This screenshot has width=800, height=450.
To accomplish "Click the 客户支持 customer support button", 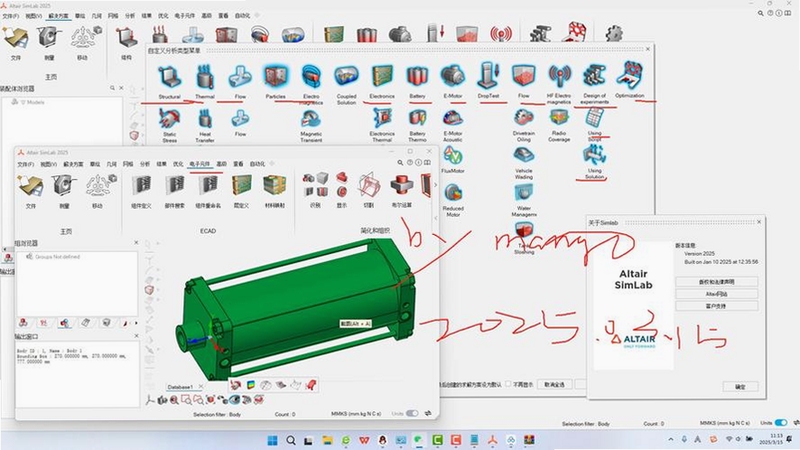I will pyautogui.click(x=716, y=306).
